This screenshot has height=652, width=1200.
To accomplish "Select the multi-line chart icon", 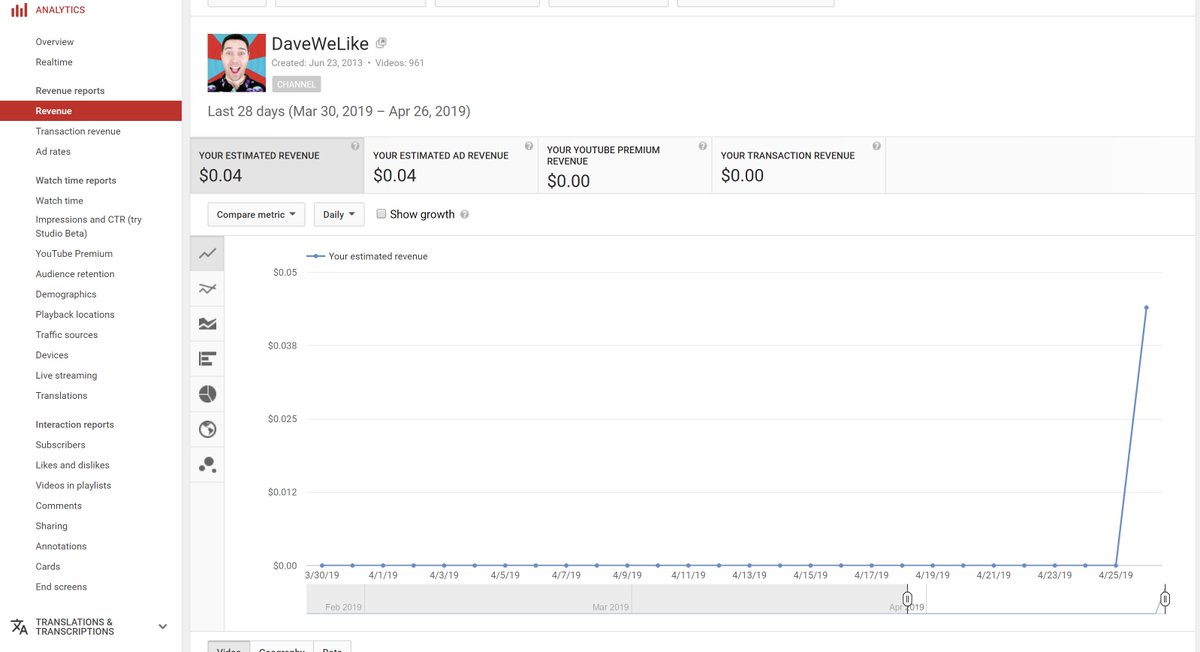I will click(x=208, y=289).
